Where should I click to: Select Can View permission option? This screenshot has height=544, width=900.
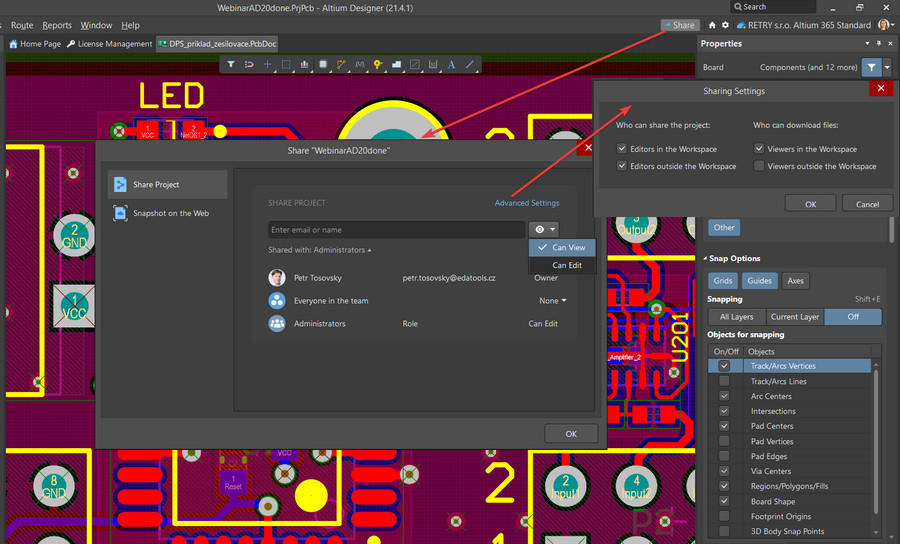(x=562, y=247)
